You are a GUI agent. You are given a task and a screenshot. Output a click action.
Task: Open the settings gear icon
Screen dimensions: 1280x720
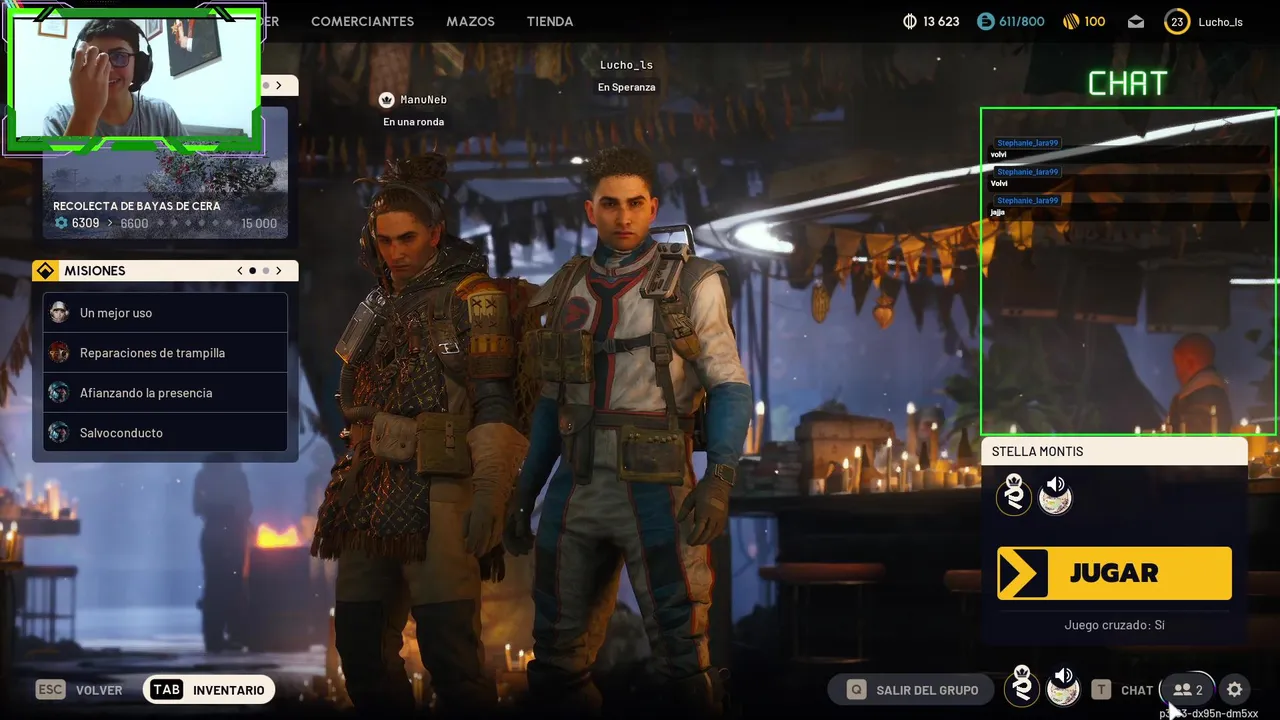tap(1235, 690)
